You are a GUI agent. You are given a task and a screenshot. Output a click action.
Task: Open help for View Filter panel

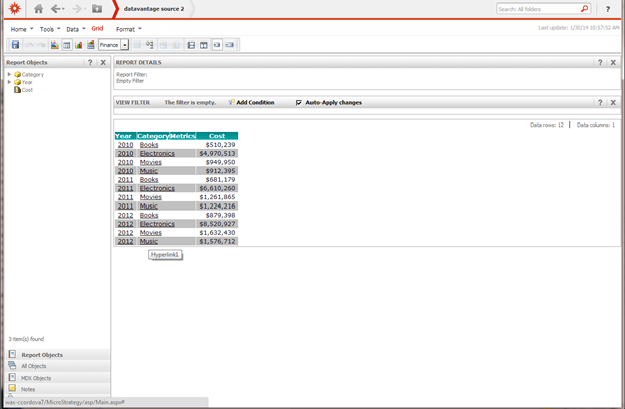click(x=600, y=102)
